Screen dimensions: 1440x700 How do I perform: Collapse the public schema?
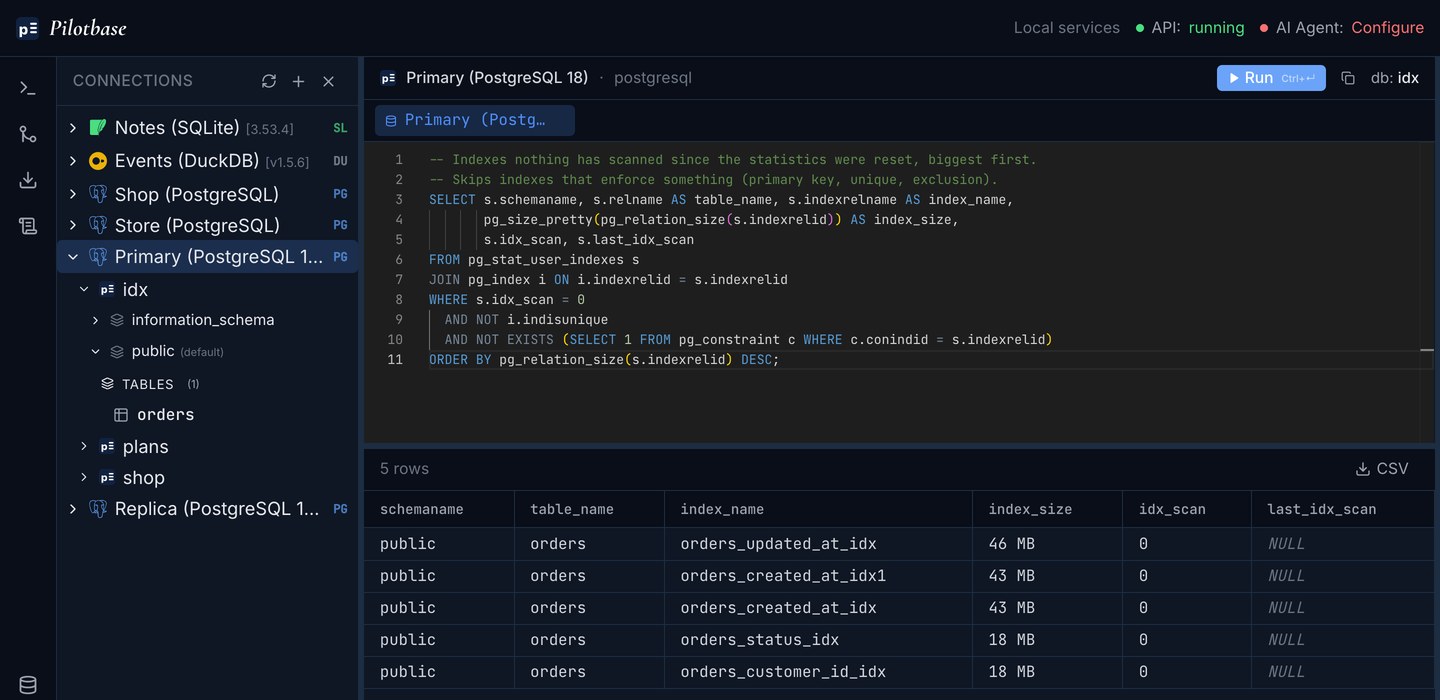click(95, 351)
